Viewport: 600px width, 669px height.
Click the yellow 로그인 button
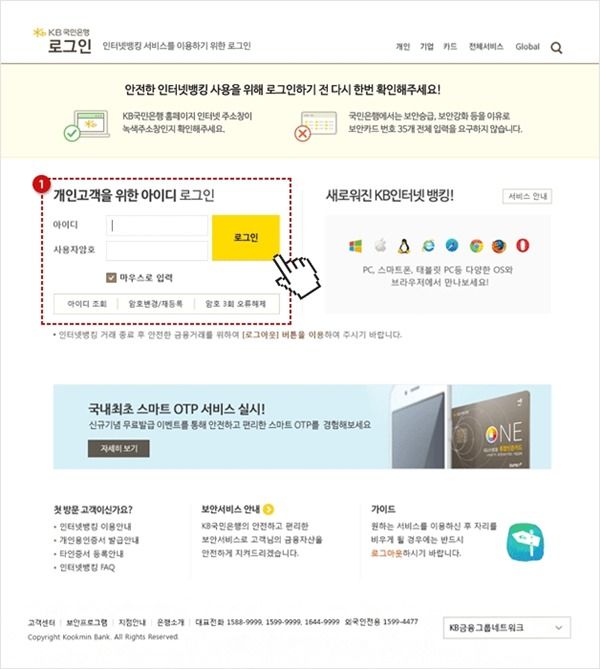[x=246, y=238]
